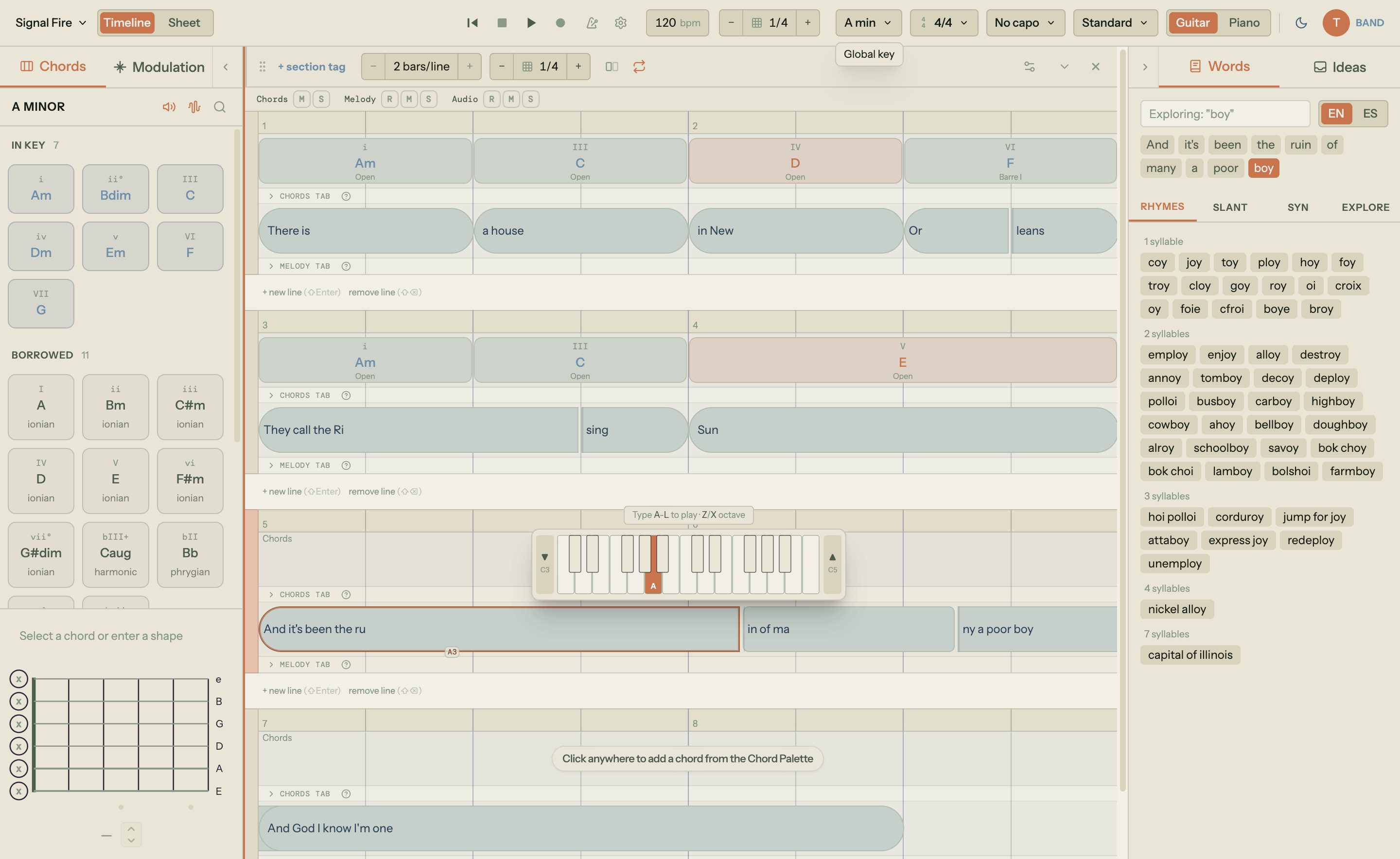Collapse the right Words panel arrow

[x=1145, y=67]
